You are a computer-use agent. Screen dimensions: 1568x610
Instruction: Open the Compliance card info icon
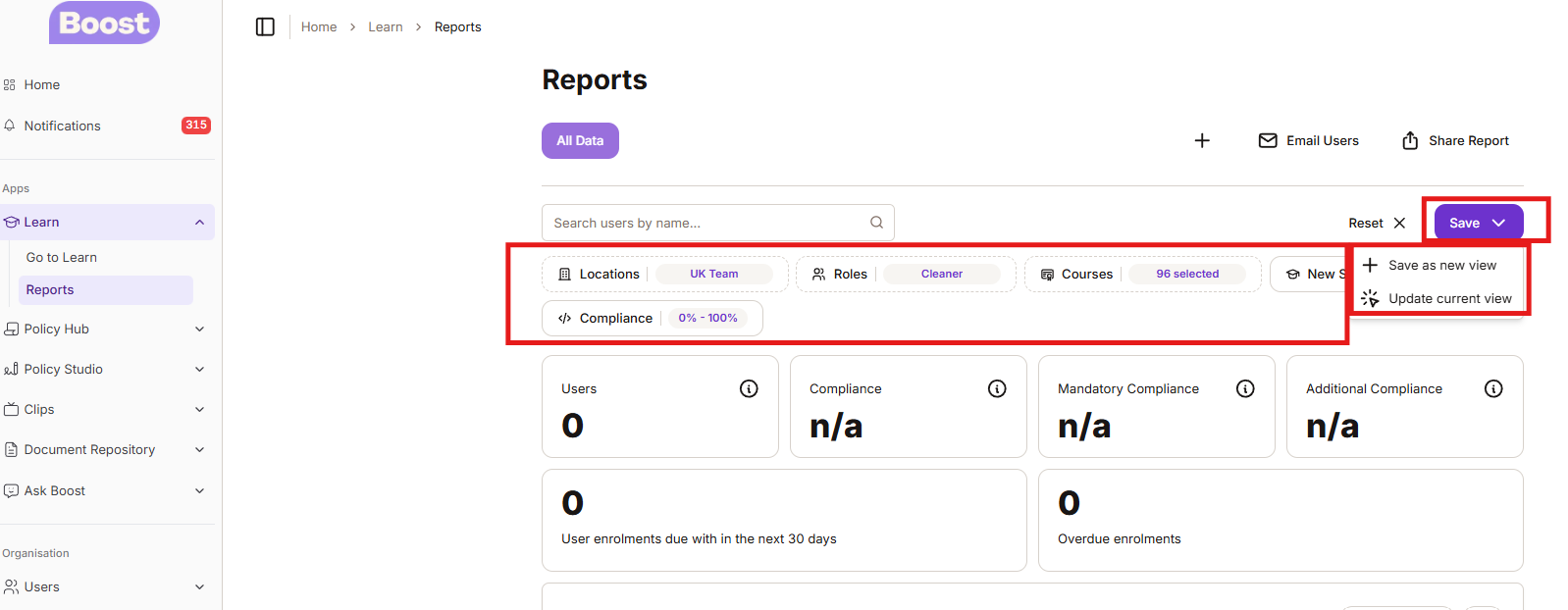(997, 389)
